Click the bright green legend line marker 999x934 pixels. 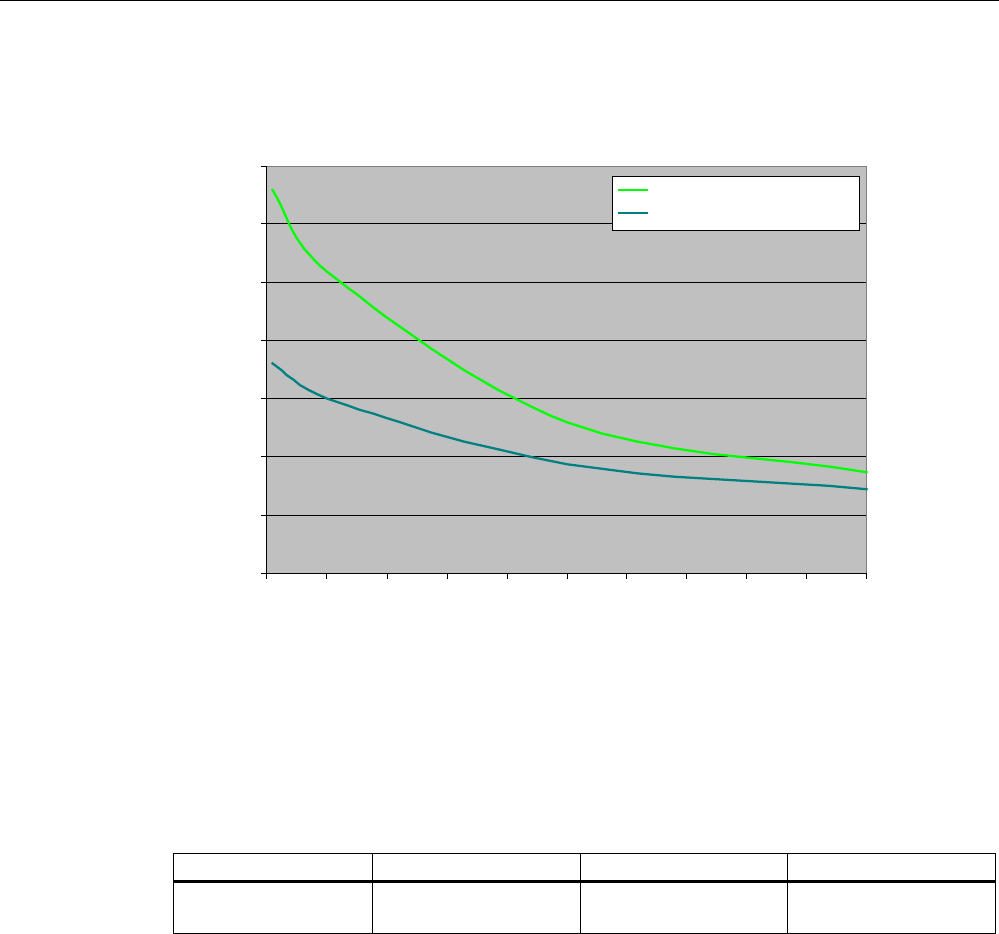633,190
